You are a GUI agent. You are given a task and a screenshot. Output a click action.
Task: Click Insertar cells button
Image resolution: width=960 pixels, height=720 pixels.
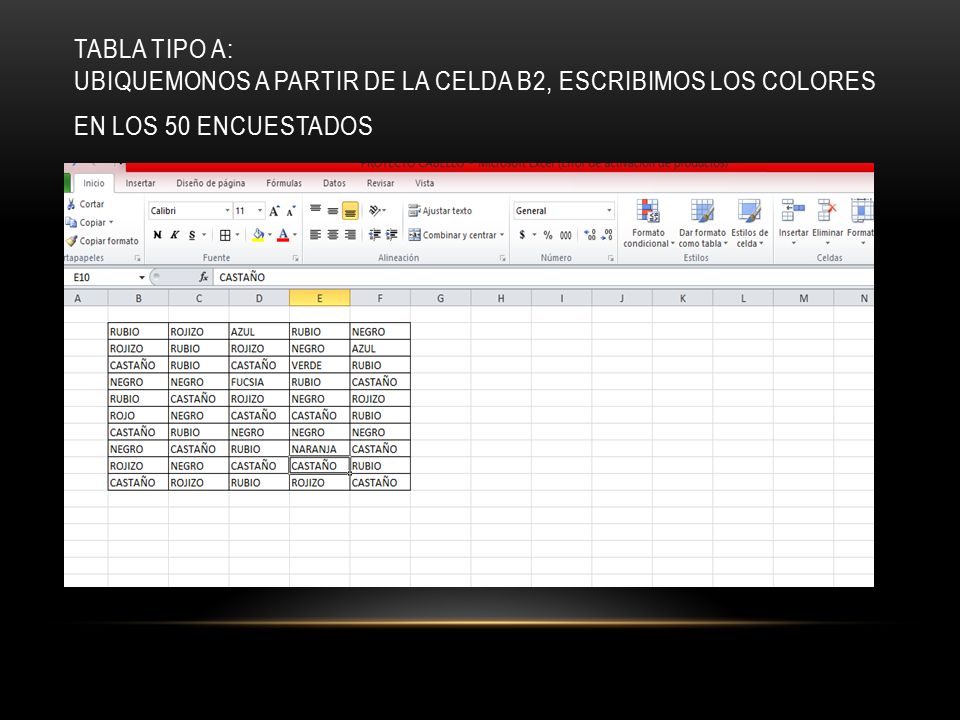793,223
